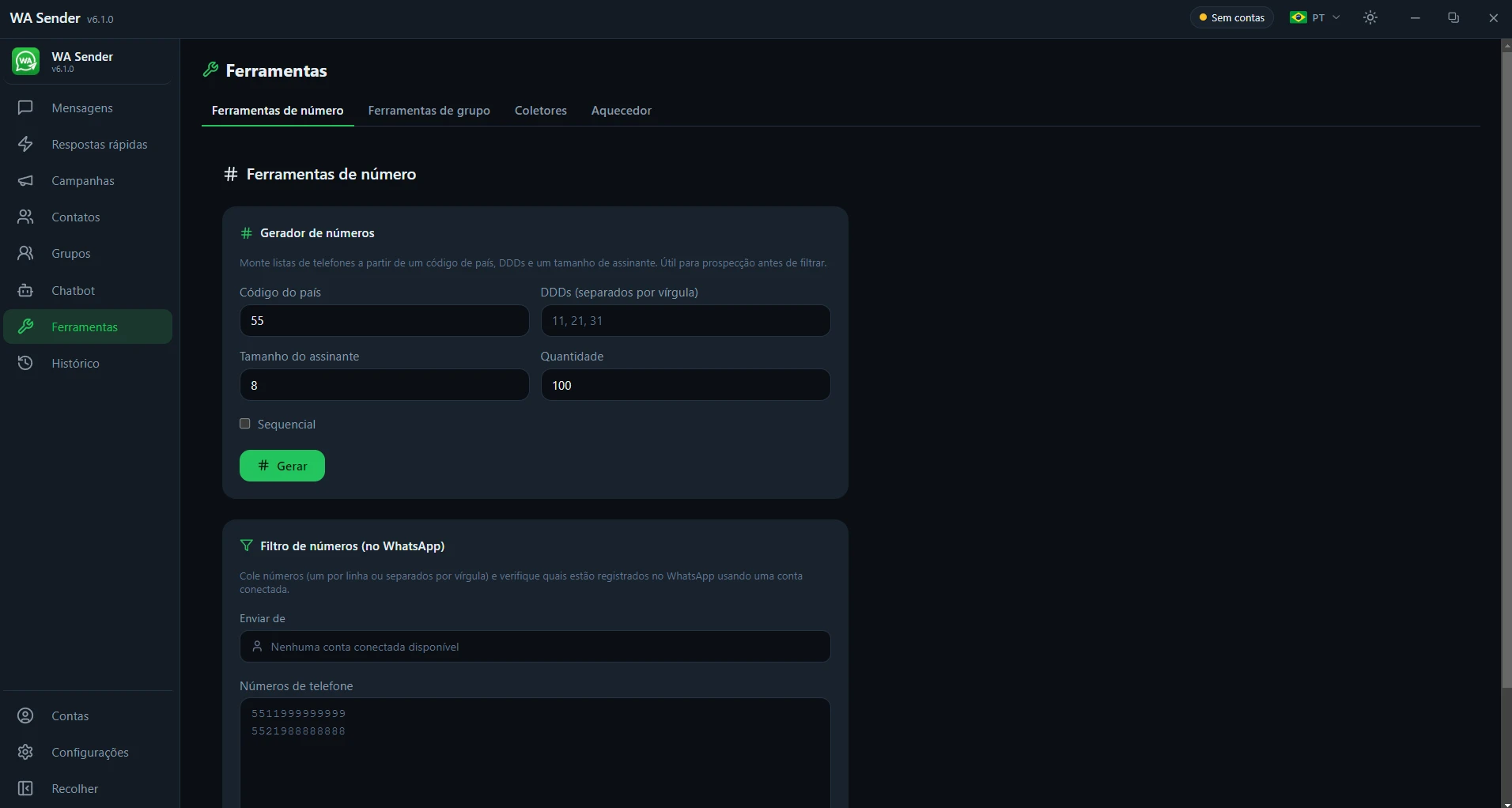Click the Ferramentas page heading
This screenshot has height=808, width=1512.
coord(276,70)
